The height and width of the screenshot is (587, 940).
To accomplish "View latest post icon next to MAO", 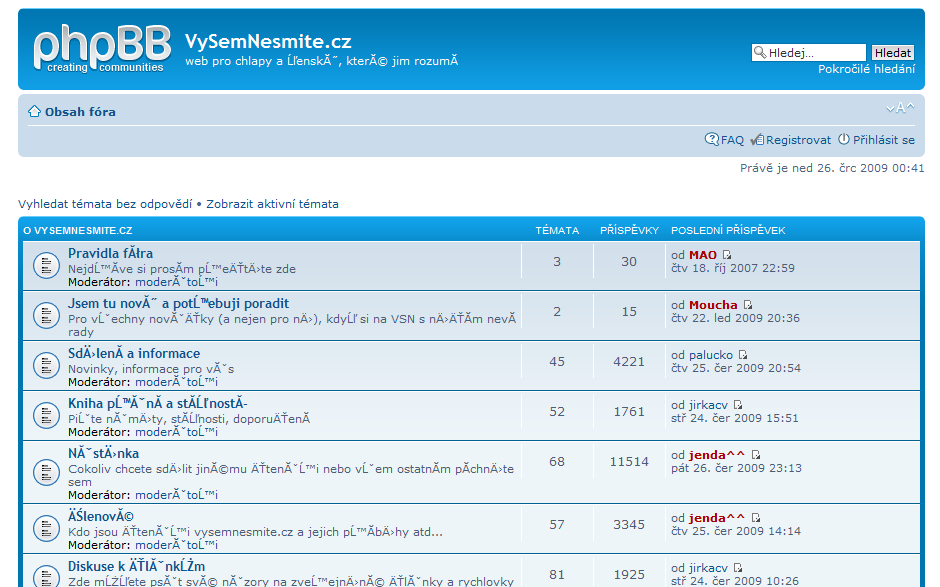I will 727,255.
